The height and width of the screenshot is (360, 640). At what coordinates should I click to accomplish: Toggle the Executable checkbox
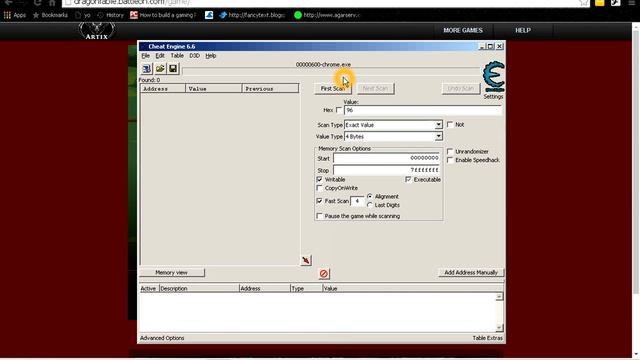[x=408, y=179]
